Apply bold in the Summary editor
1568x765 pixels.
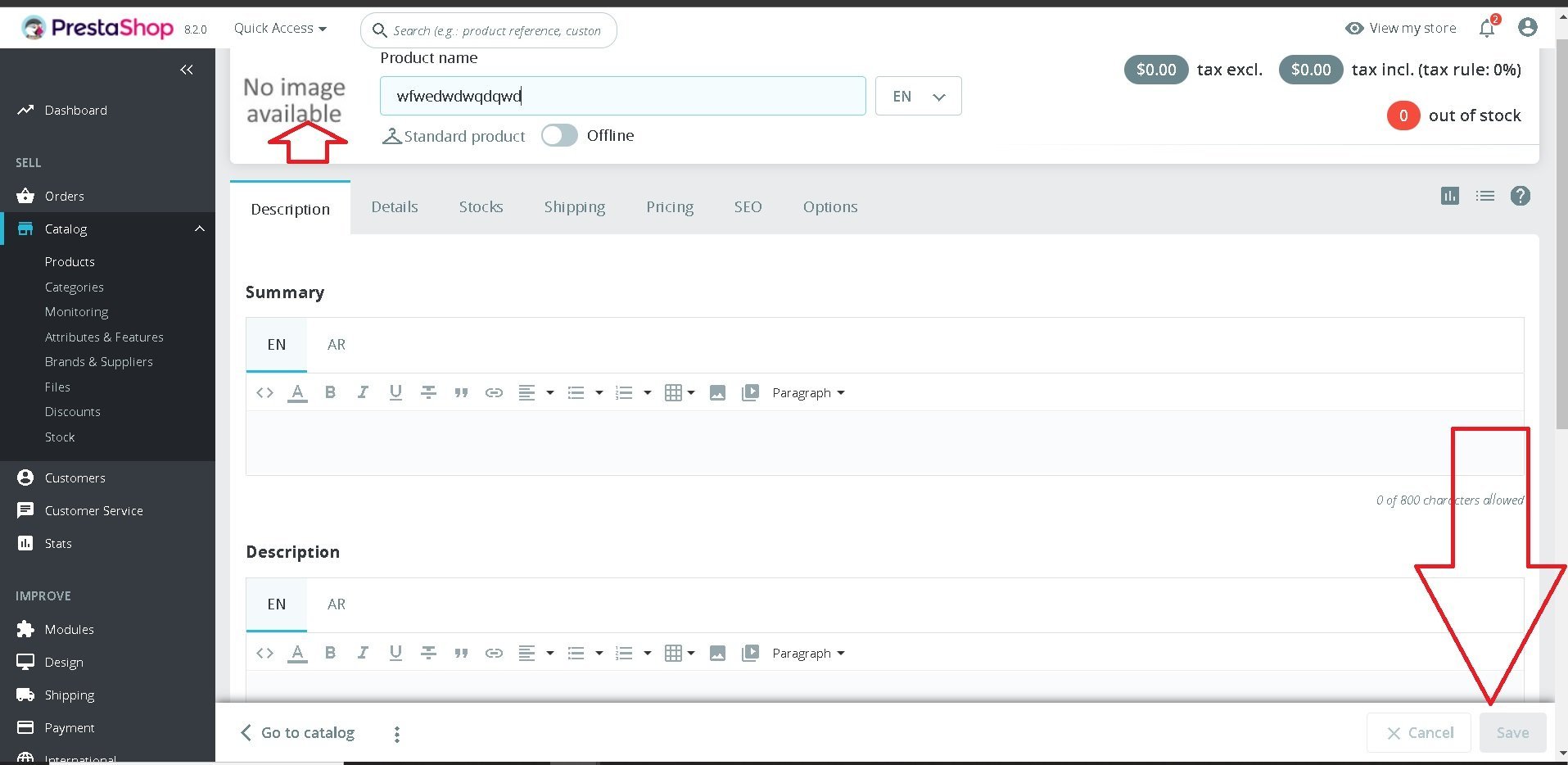330,393
